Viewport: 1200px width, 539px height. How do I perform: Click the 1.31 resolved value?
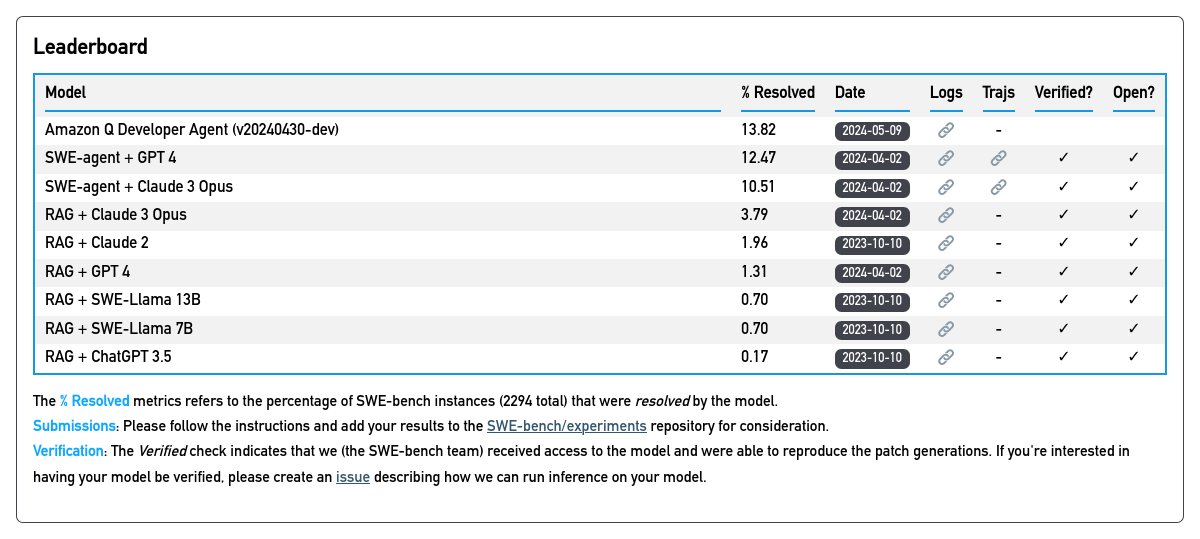pyautogui.click(x=755, y=272)
